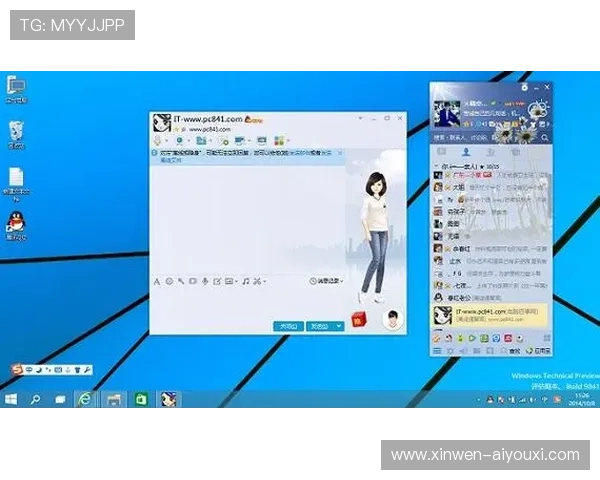
Task: Open the skin changer icon in the QQ panel title bar
Action: [524, 88]
